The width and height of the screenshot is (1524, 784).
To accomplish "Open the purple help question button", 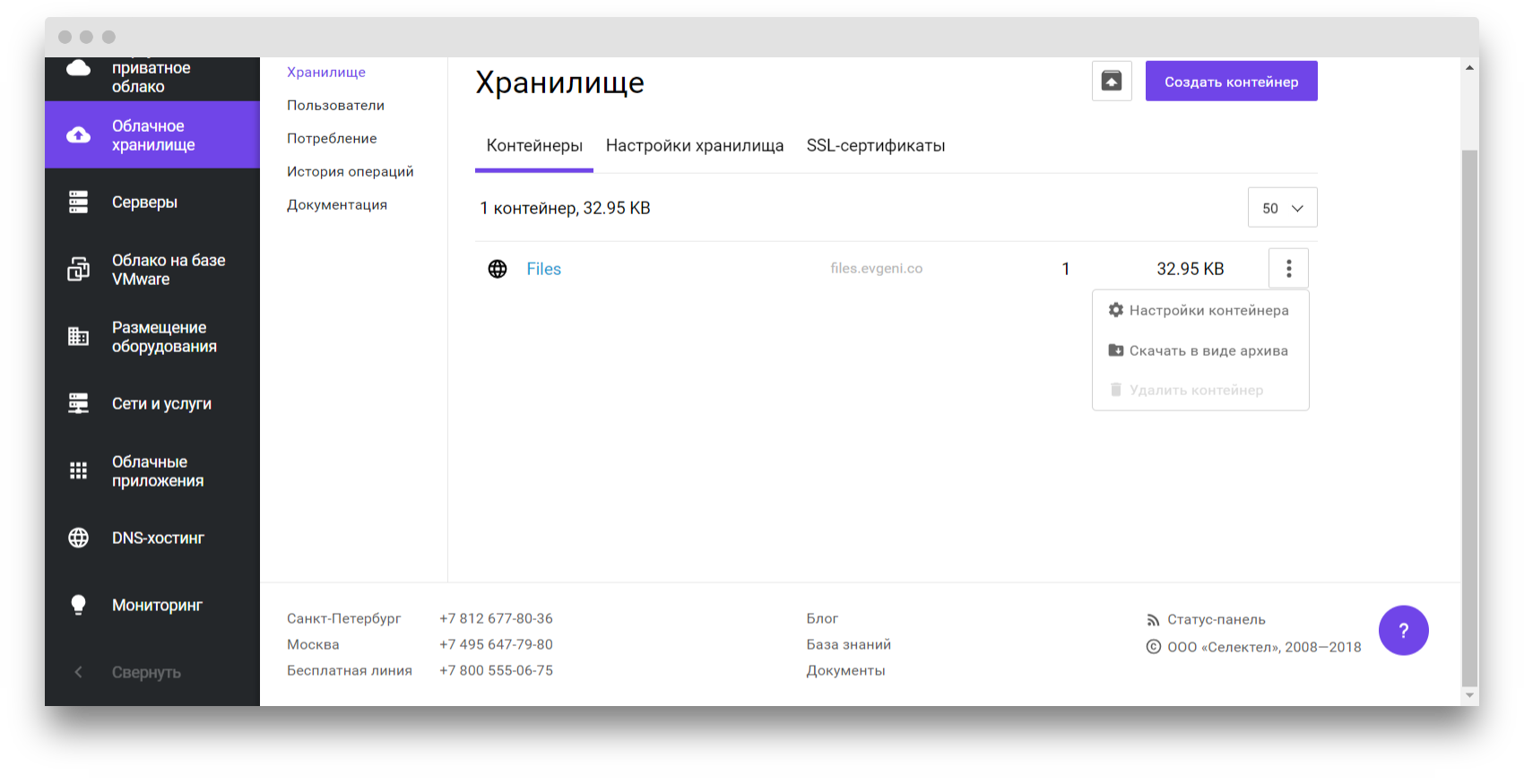I will 1404,631.
